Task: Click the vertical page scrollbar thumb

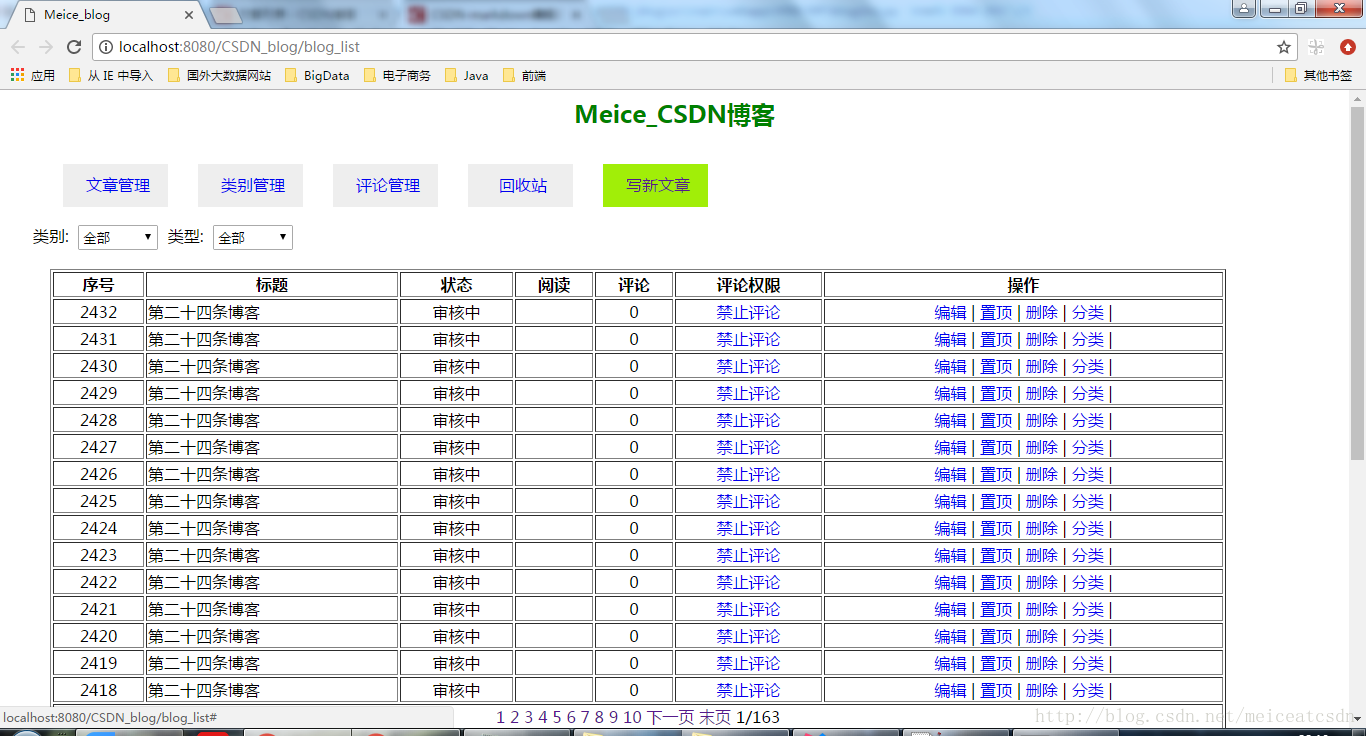Action: coord(1357,282)
